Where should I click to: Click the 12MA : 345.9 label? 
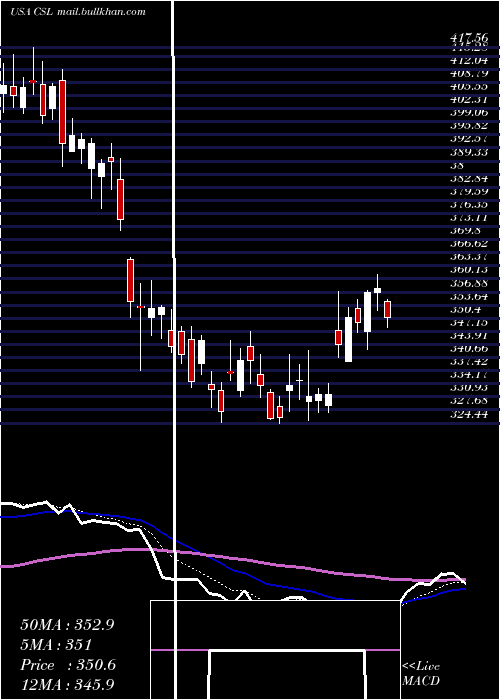pos(67,685)
